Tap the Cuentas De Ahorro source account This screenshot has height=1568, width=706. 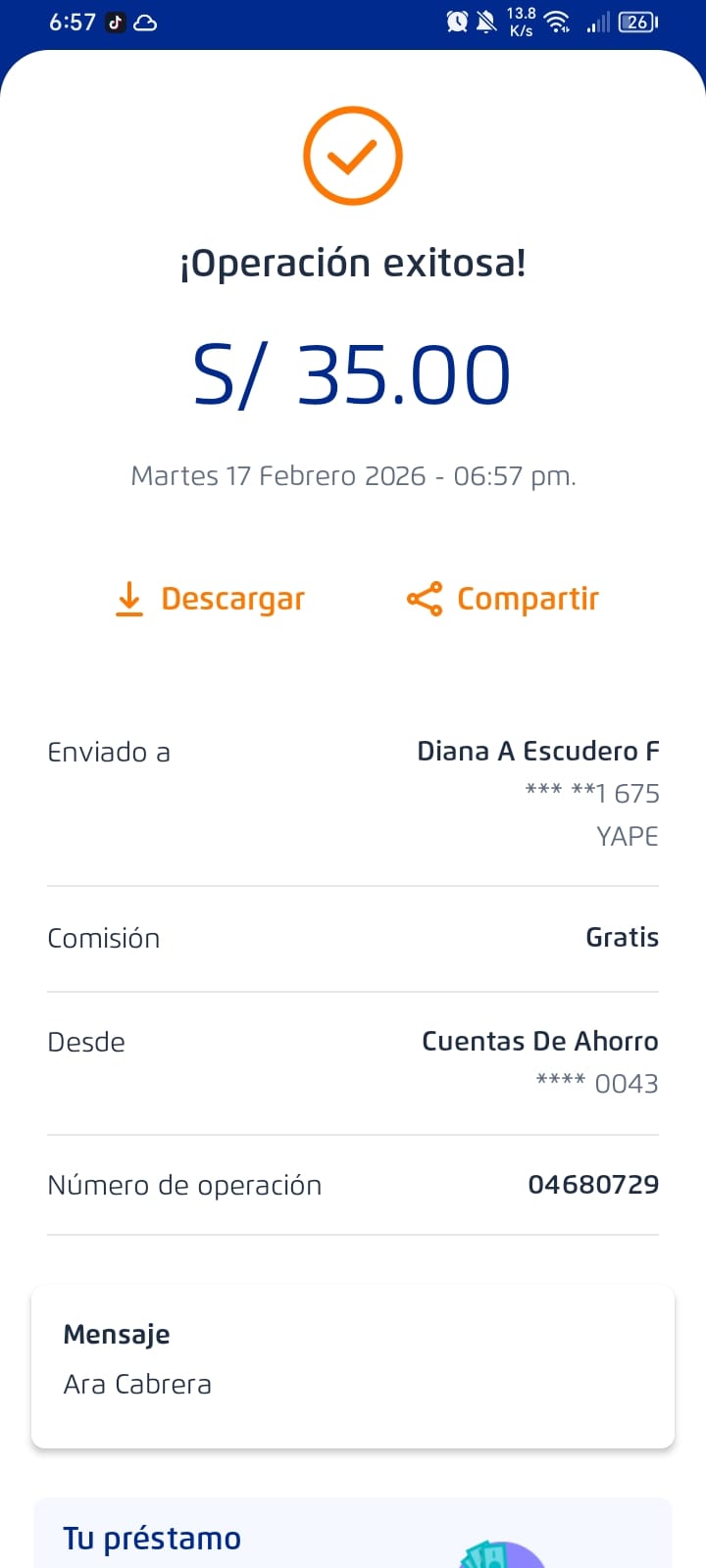pyautogui.click(x=539, y=1042)
